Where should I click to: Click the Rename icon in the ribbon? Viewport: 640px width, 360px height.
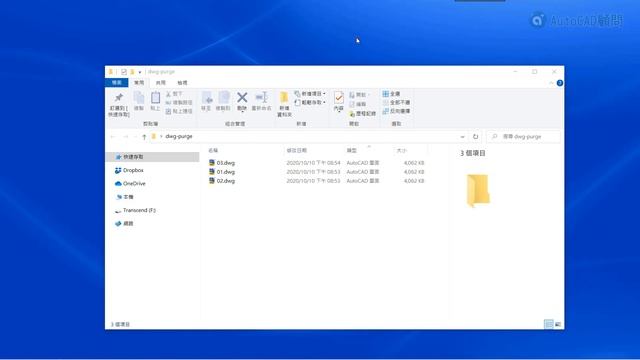pos(261,97)
